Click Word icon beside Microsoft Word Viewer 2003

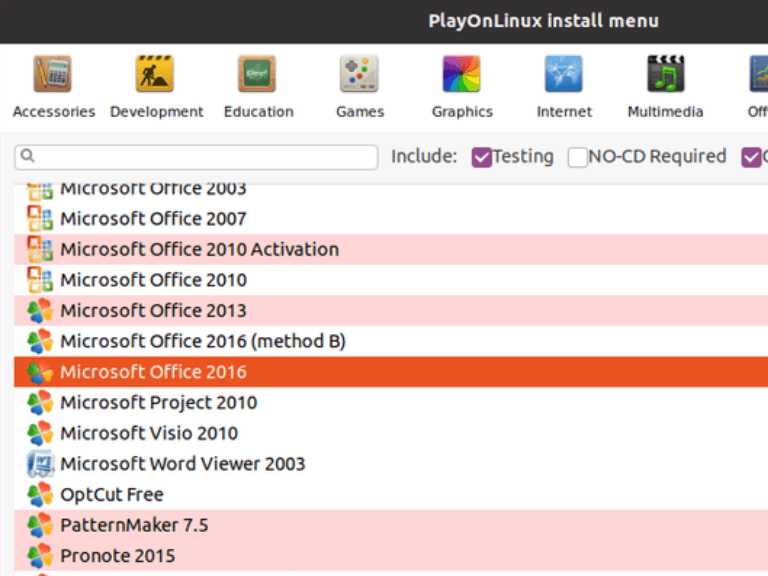[40, 464]
